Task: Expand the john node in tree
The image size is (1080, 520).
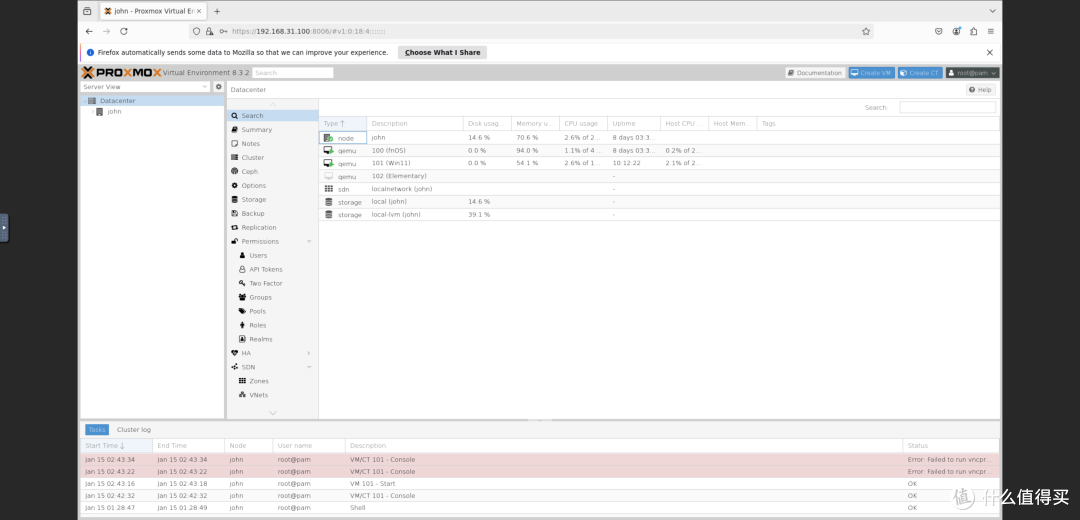Action: 92,112
